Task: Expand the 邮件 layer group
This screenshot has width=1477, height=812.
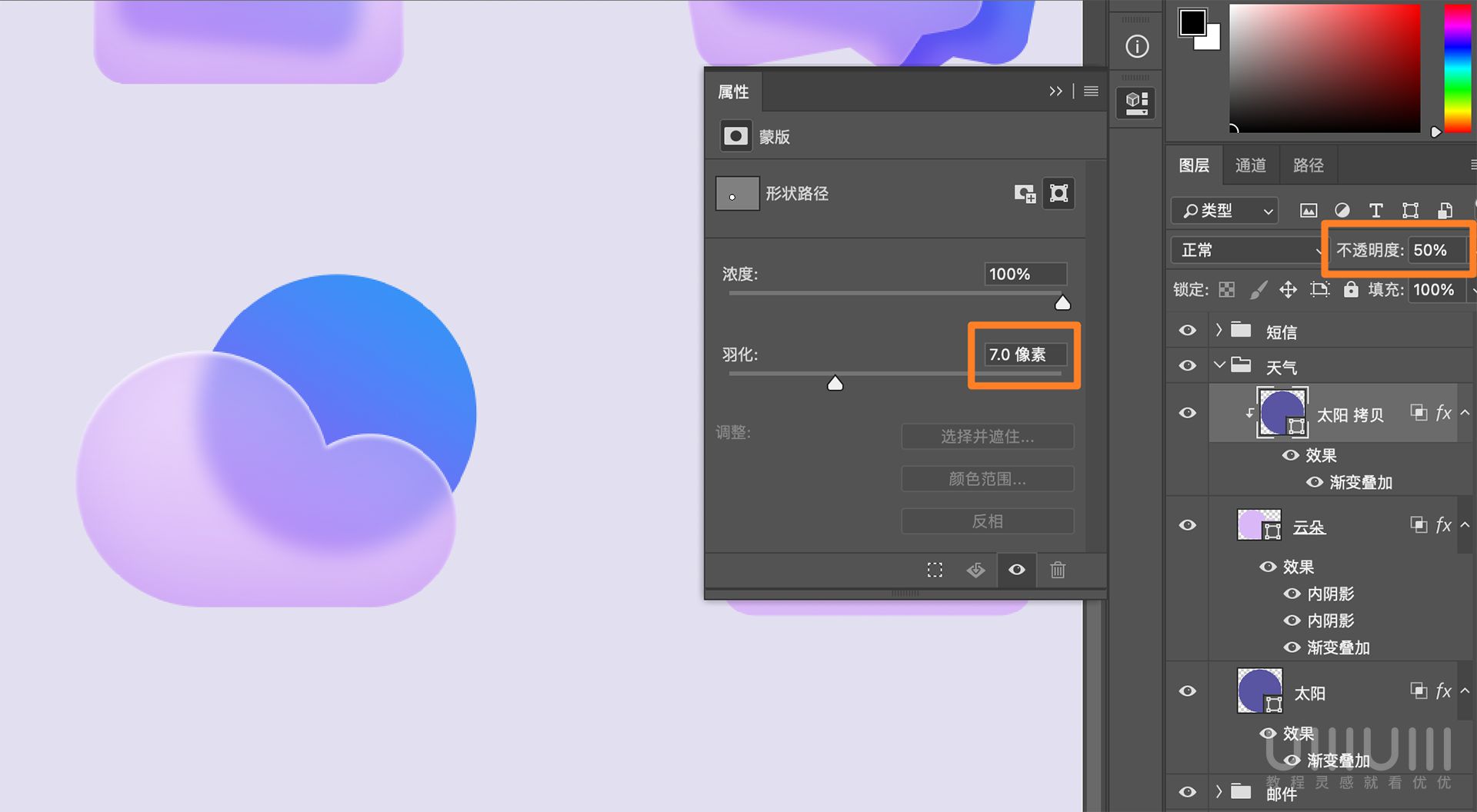Action: point(1219,791)
